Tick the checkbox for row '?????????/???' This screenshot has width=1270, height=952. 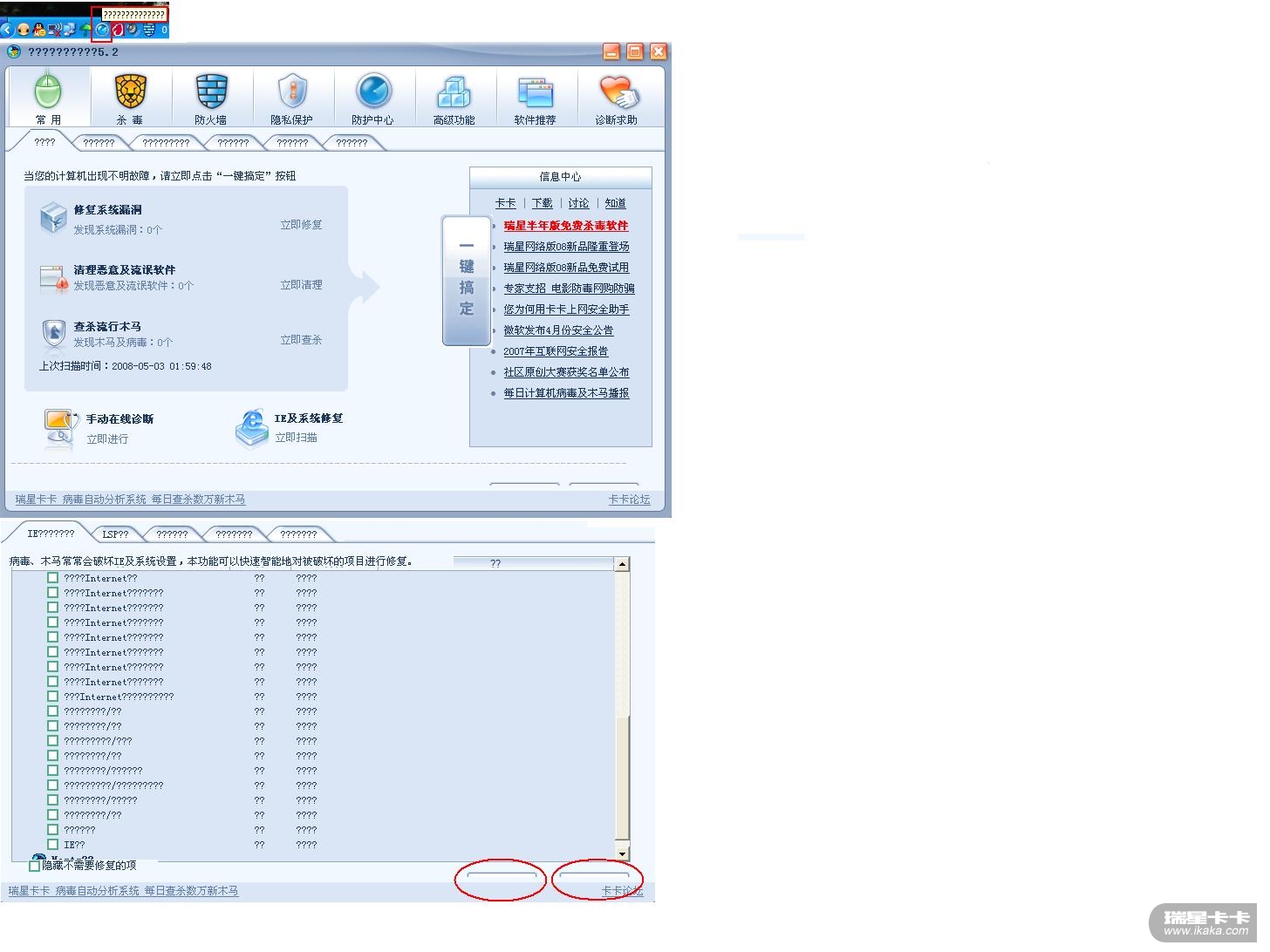coord(52,741)
